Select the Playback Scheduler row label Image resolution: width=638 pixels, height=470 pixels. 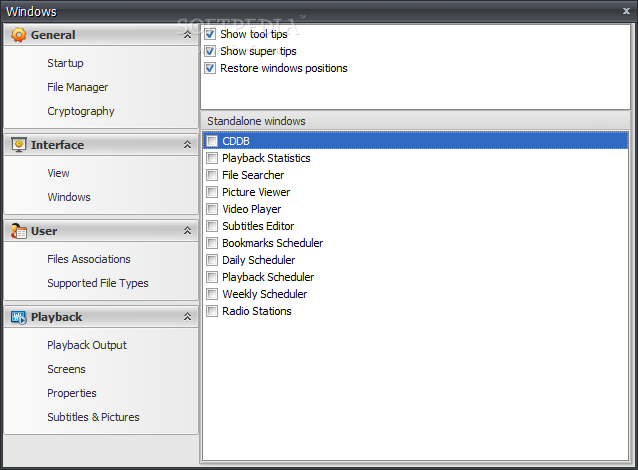[x=268, y=278]
